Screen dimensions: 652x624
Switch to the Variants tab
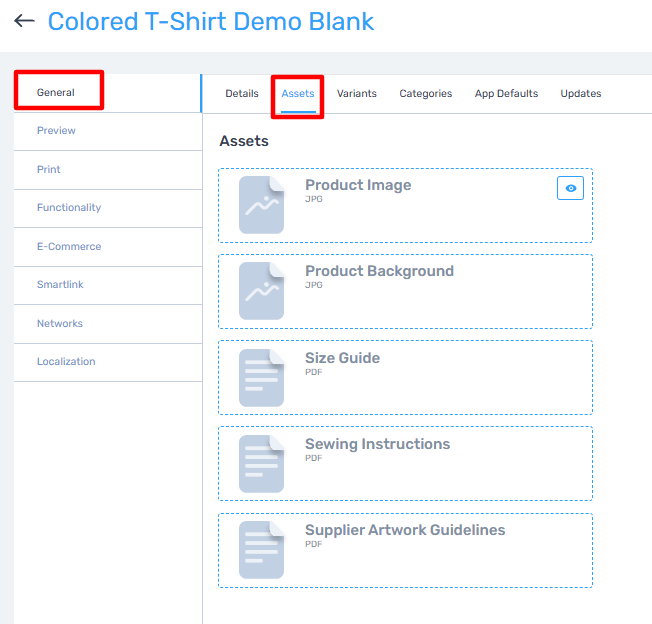pos(357,94)
